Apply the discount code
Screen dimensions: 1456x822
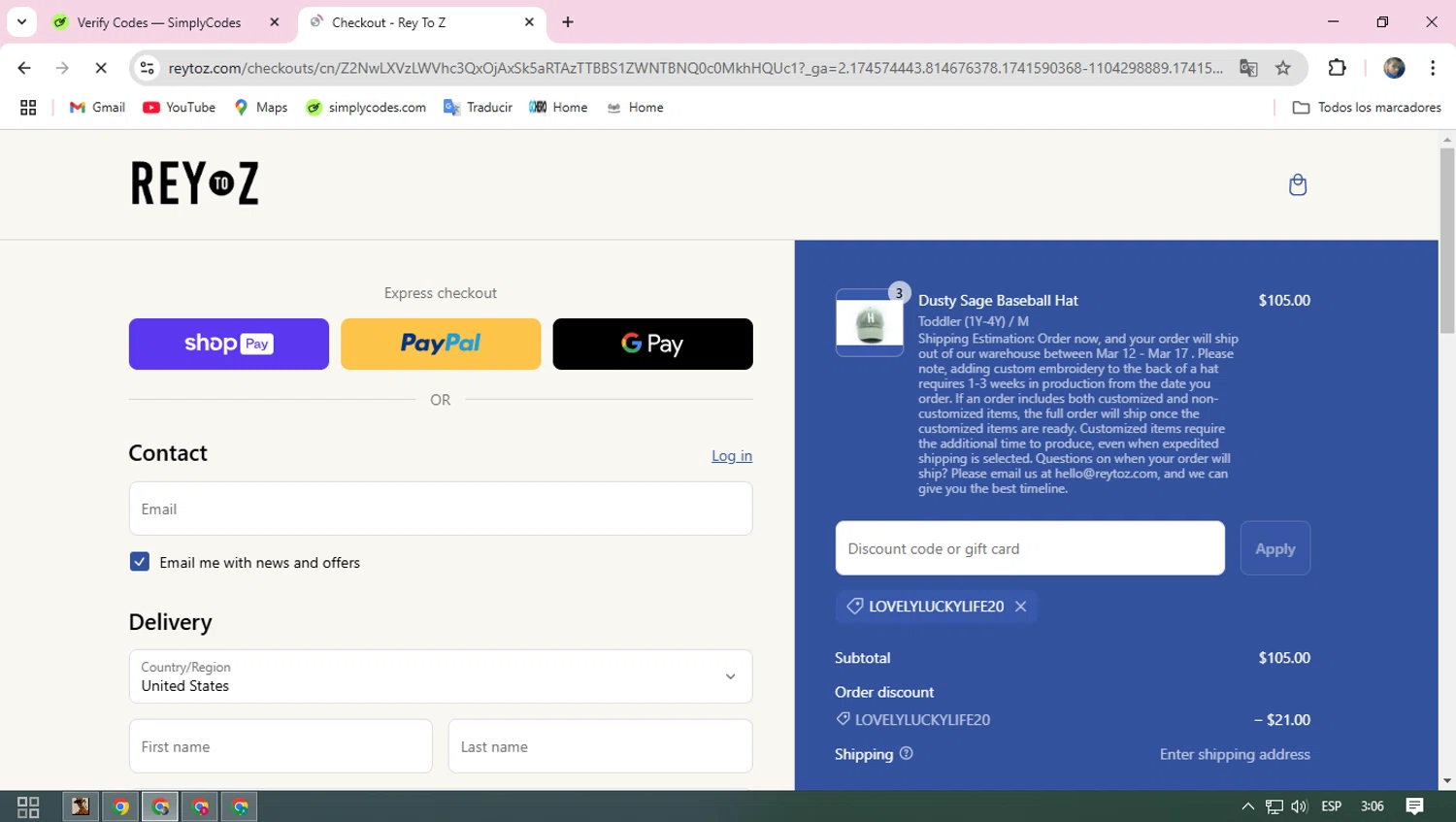click(x=1275, y=548)
